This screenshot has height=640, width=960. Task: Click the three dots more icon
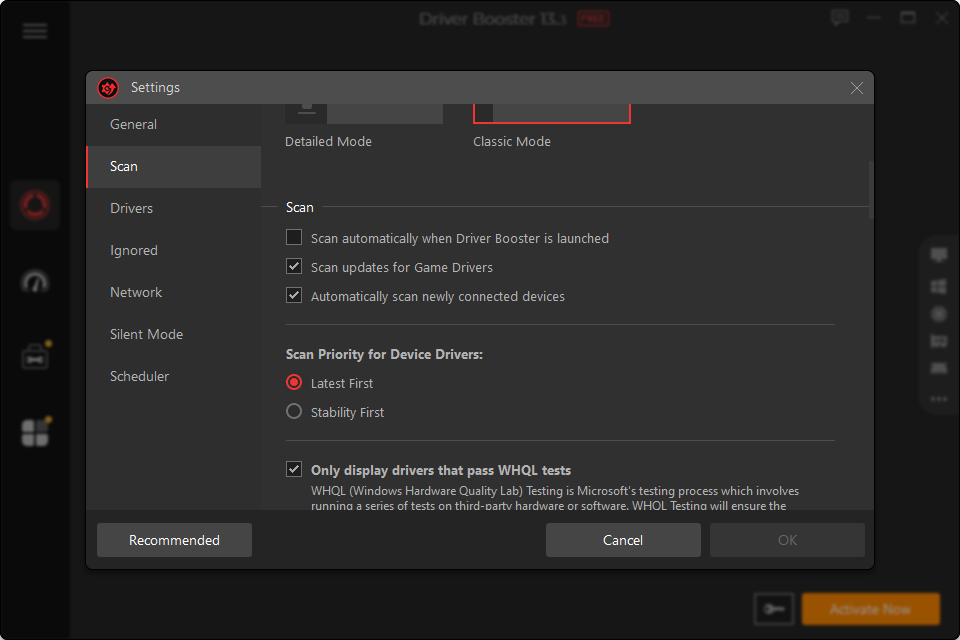939,399
